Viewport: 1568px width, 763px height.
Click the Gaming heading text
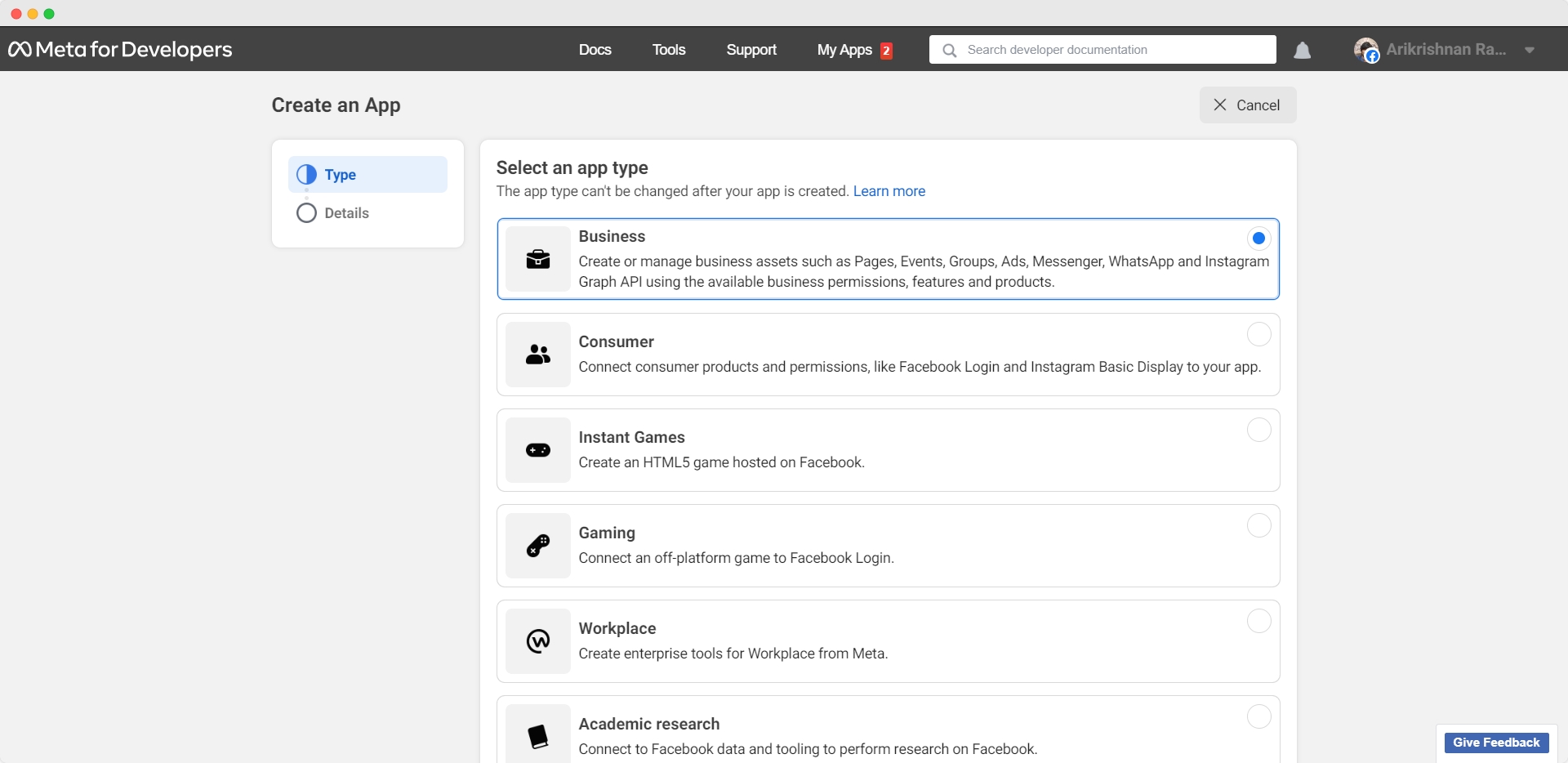pos(607,533)
